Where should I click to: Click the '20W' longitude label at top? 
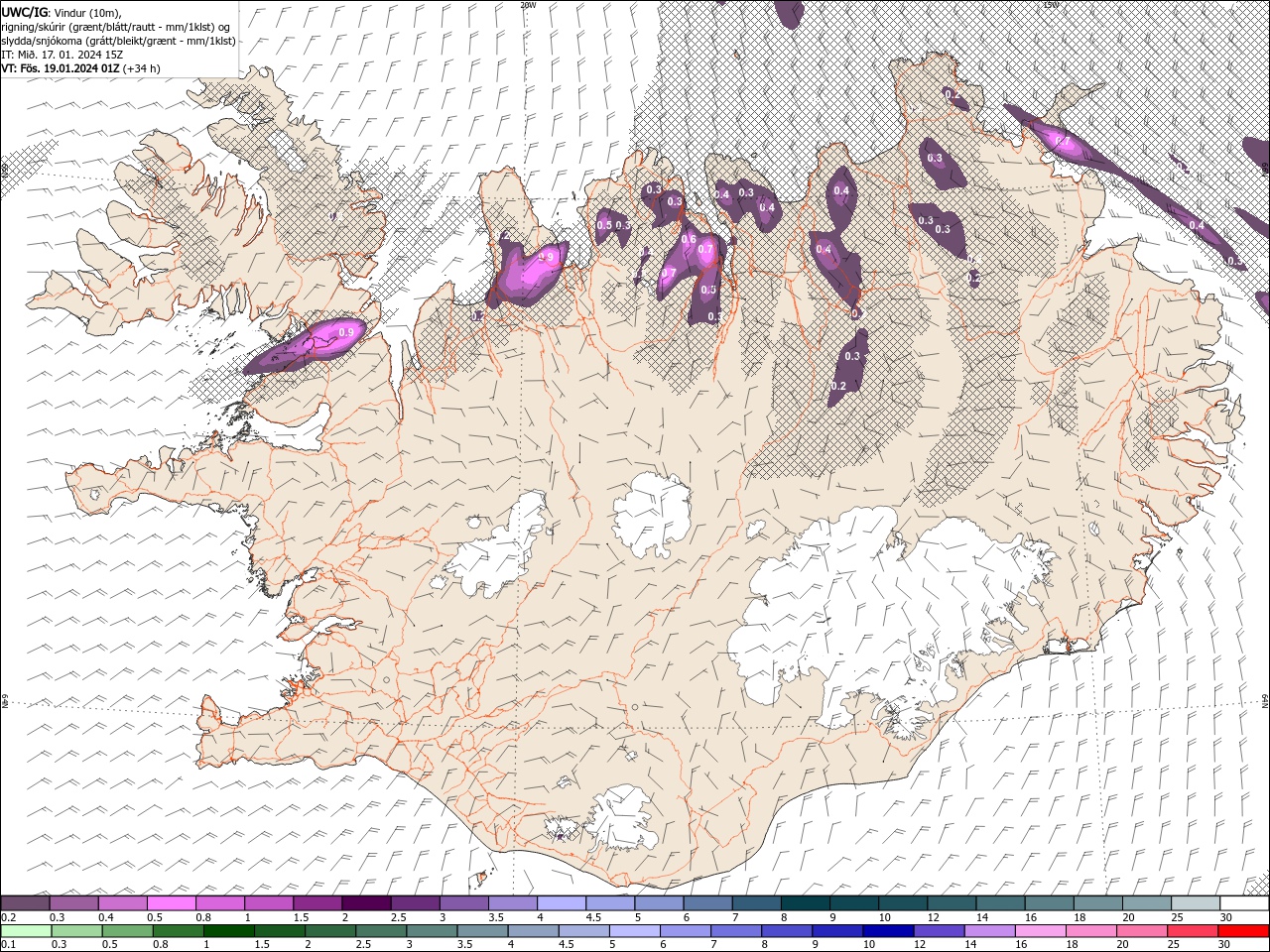528,5
